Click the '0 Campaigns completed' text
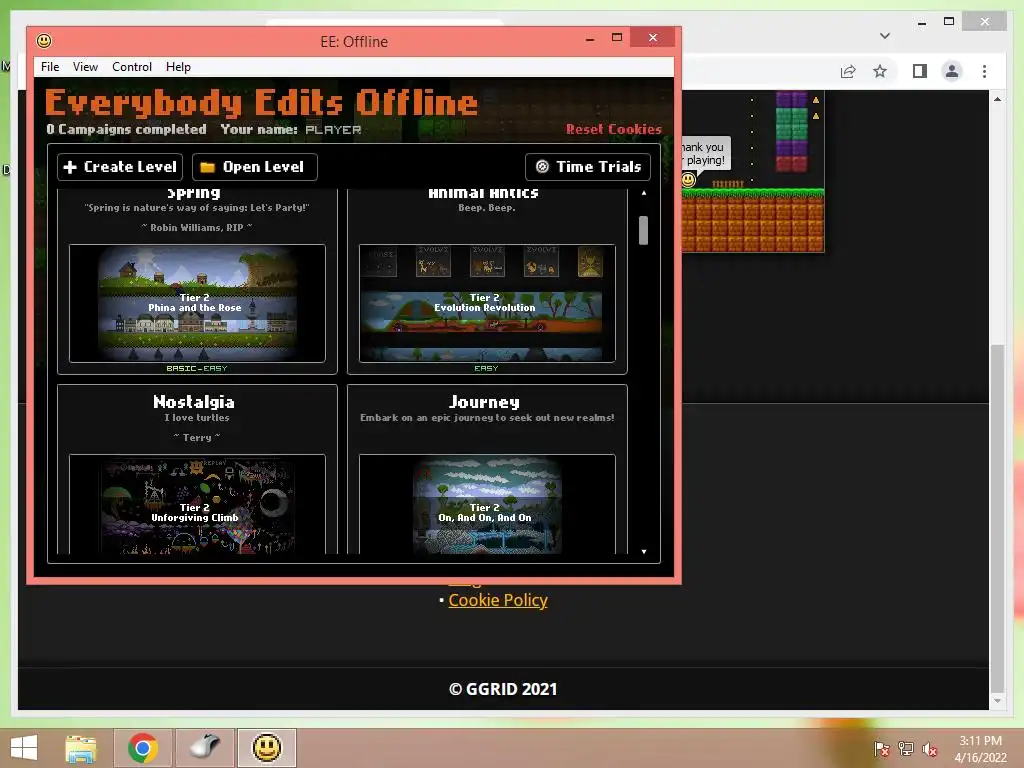The height and width of the screenshot is (768, 1024). pyautogui.click(x=126, y=129)
